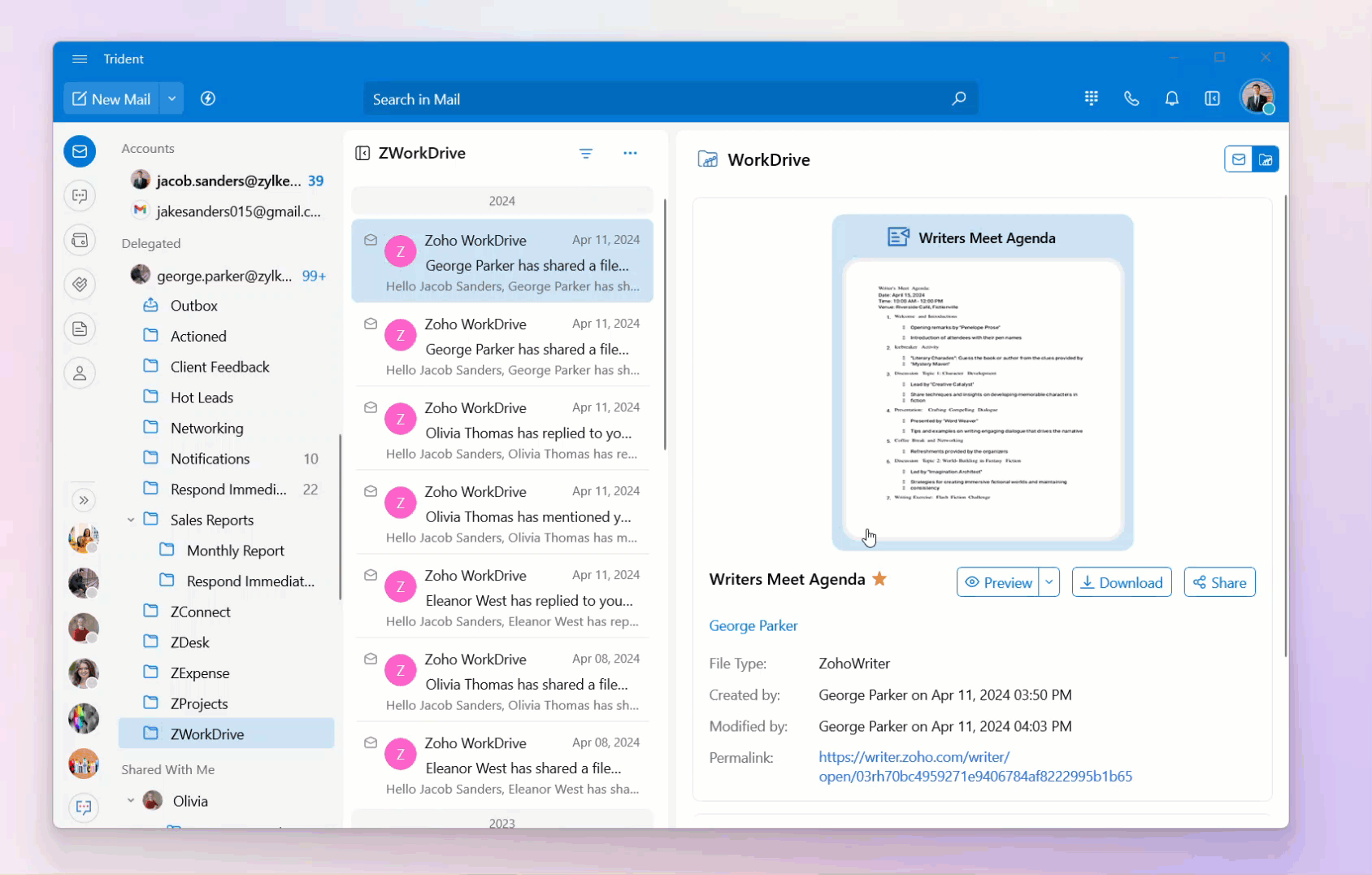
Task: Open the writer.zoho.com permalink
Action: (975, 767)
